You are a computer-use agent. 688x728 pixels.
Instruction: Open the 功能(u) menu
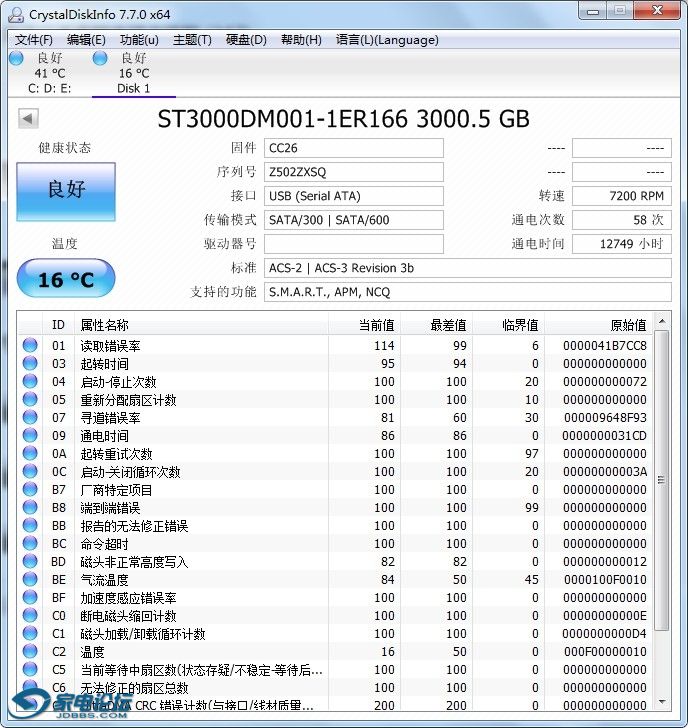(x=139, y=40)
